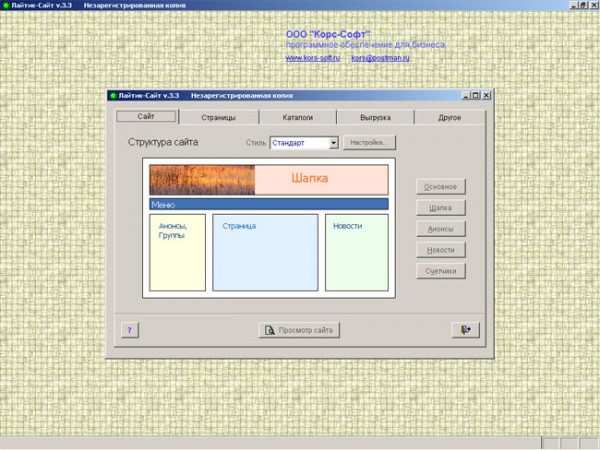Select the blue Страница block

[x=265, y=253]
